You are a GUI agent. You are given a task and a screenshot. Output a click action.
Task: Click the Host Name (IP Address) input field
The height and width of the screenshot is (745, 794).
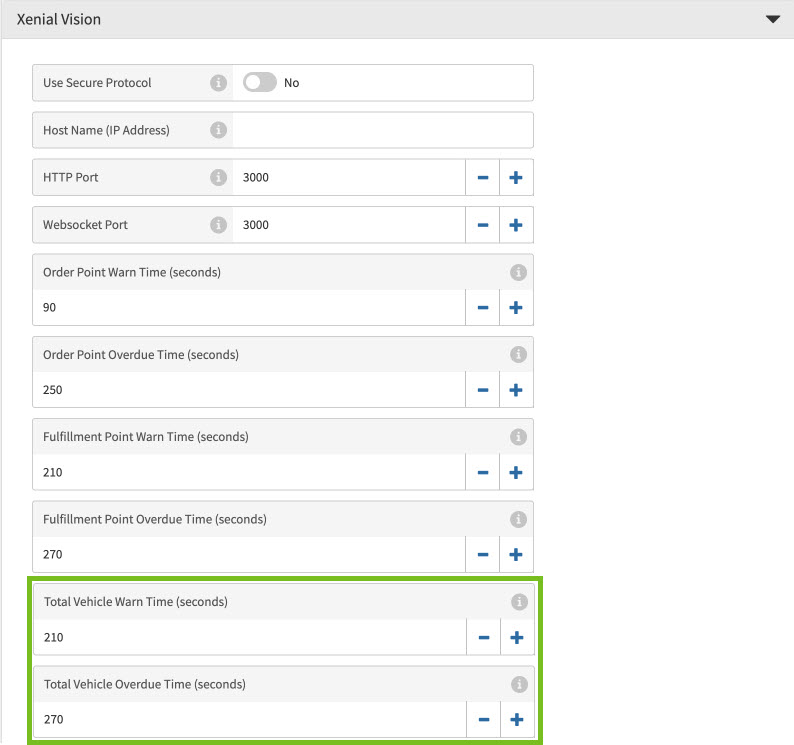click(382, 130)
